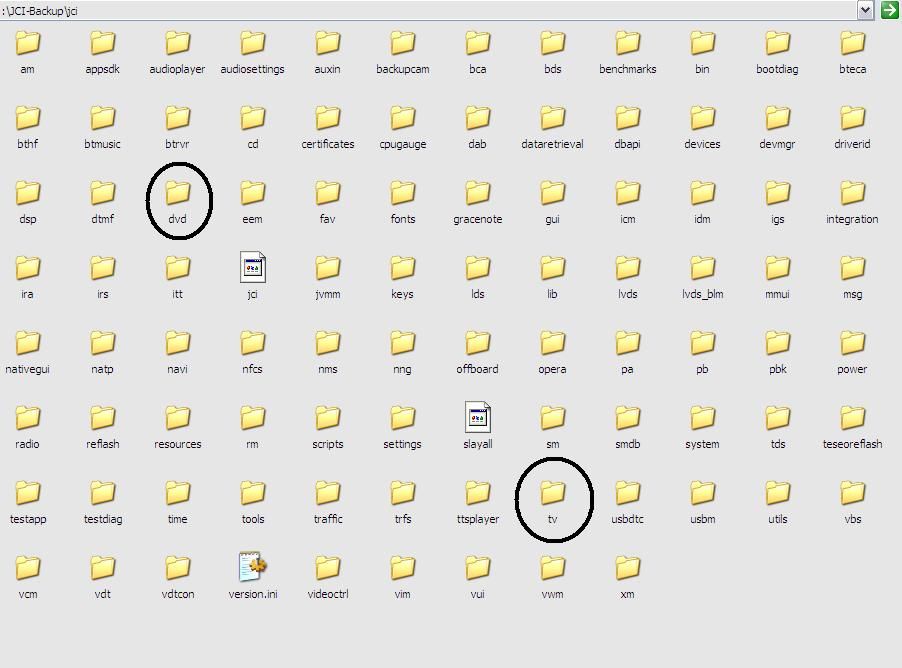Click the label text "testapp"
The width and height of the screenshot is (902, 668).
click(28, 519)
